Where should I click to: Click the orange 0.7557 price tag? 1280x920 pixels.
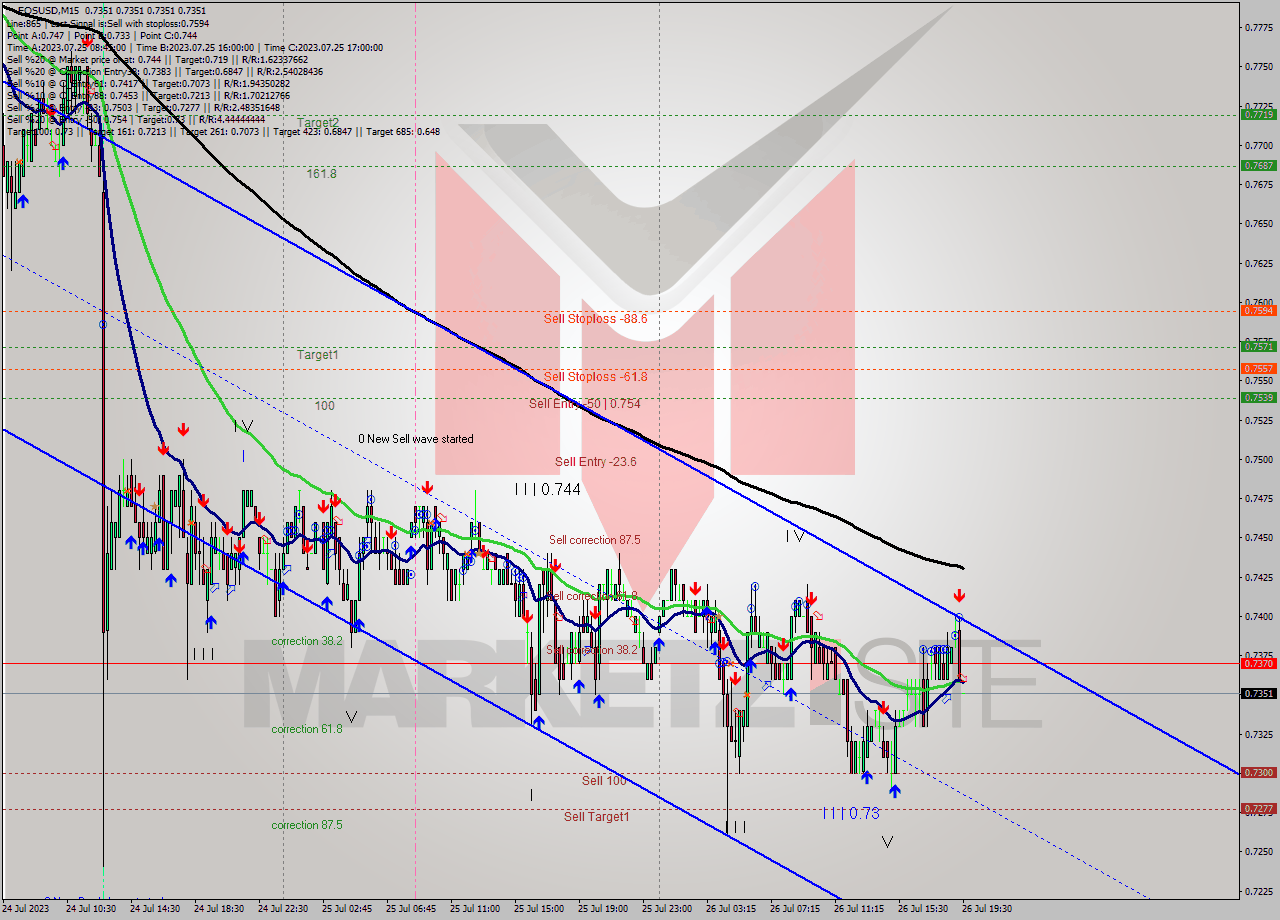coord(1257,369)
